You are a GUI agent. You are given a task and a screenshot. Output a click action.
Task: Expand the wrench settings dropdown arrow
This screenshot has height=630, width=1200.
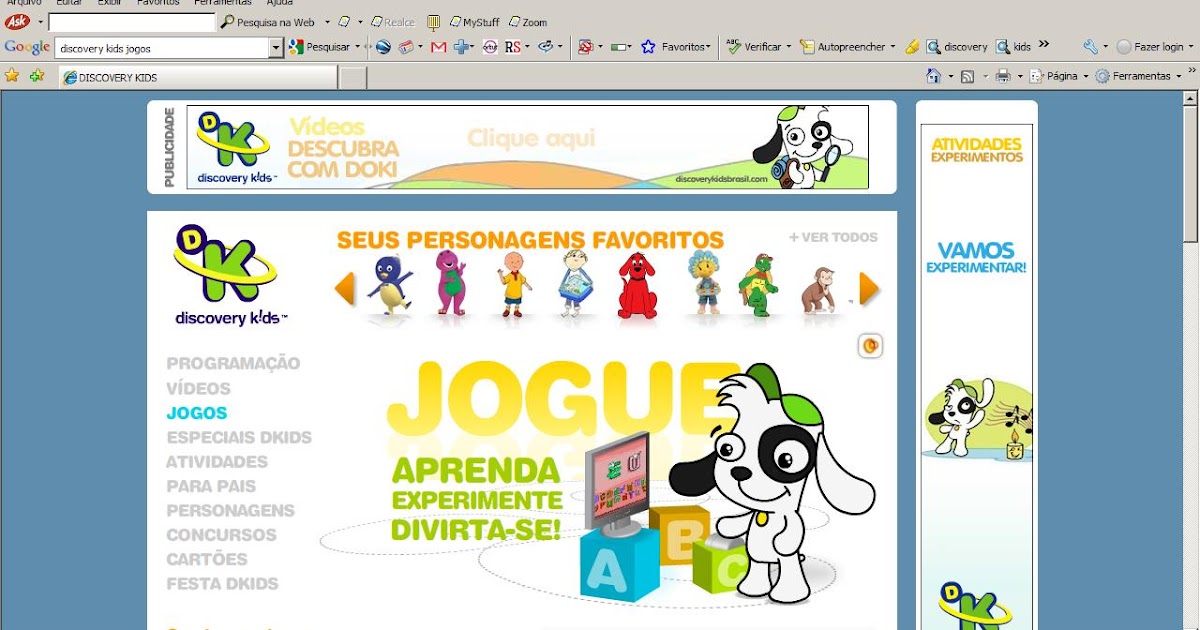click(1105, 47)
